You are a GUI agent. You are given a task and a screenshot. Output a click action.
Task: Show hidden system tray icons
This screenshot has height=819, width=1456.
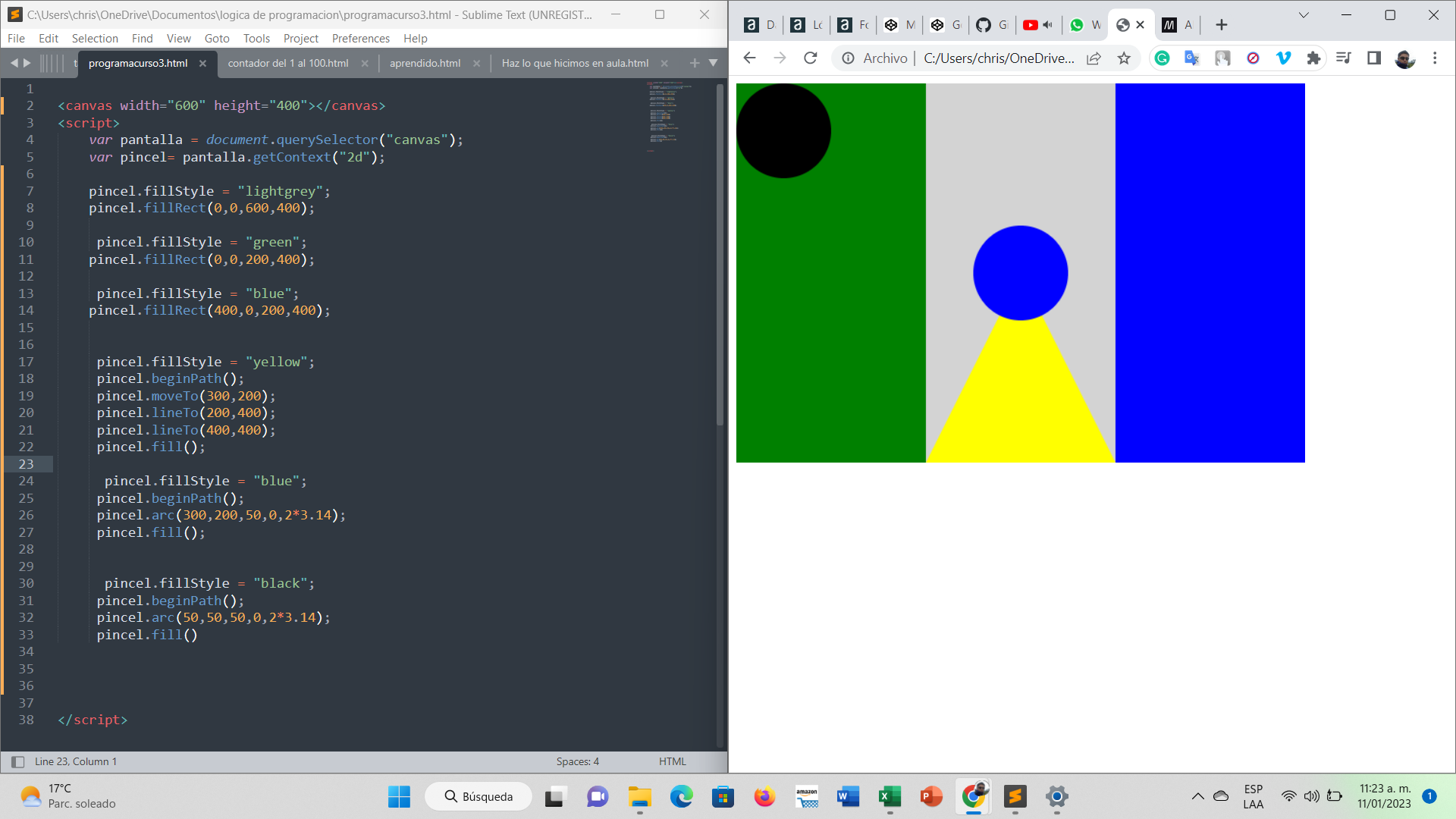click(x=1197, y=796)
